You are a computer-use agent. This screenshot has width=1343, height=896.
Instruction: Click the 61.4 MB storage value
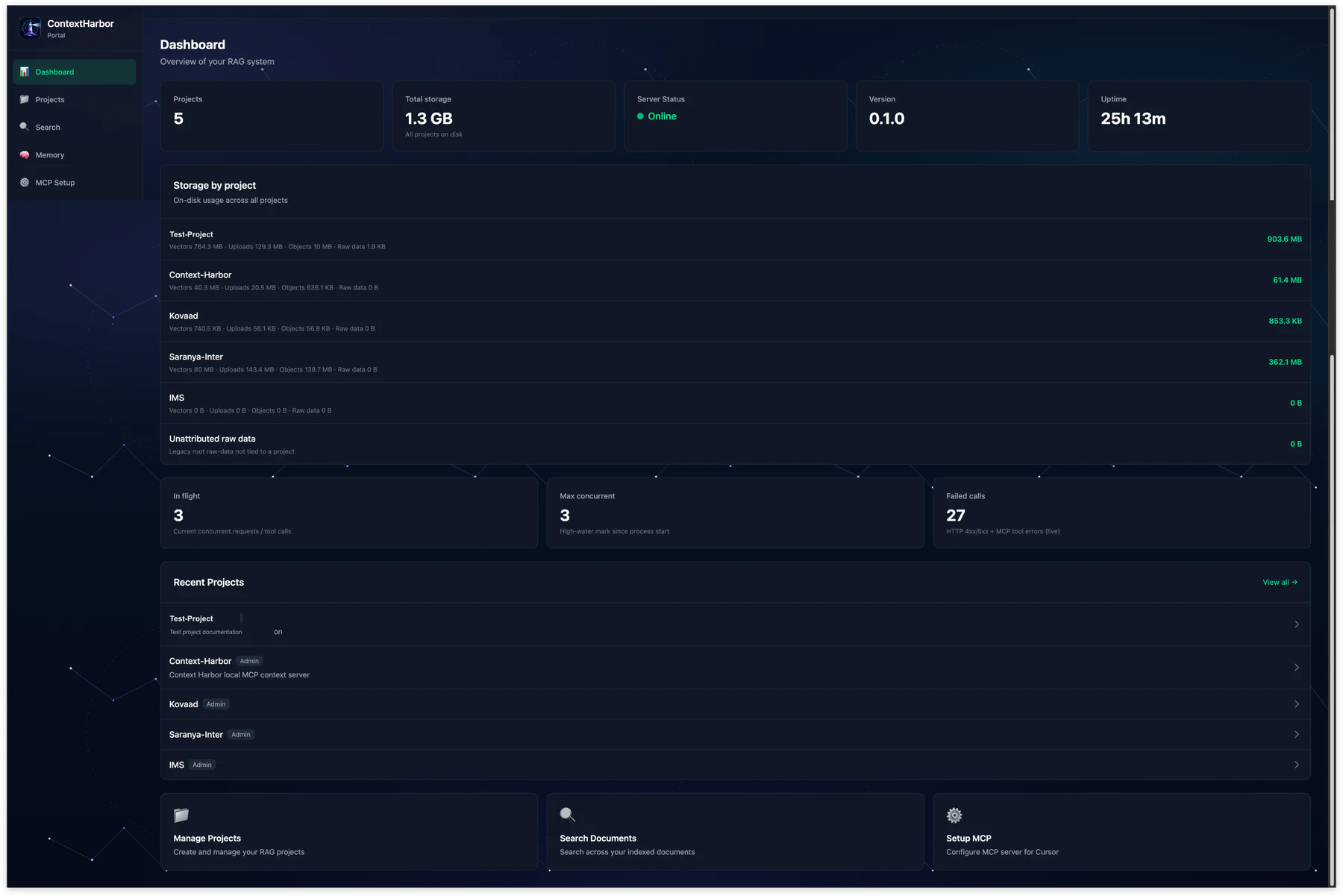point(1287,281)
